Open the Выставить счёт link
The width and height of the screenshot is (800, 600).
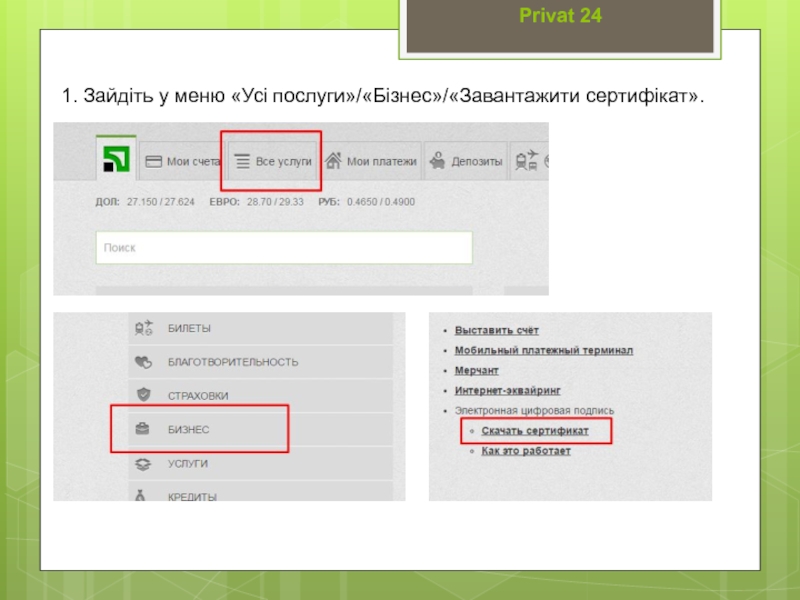pos(496,330)
